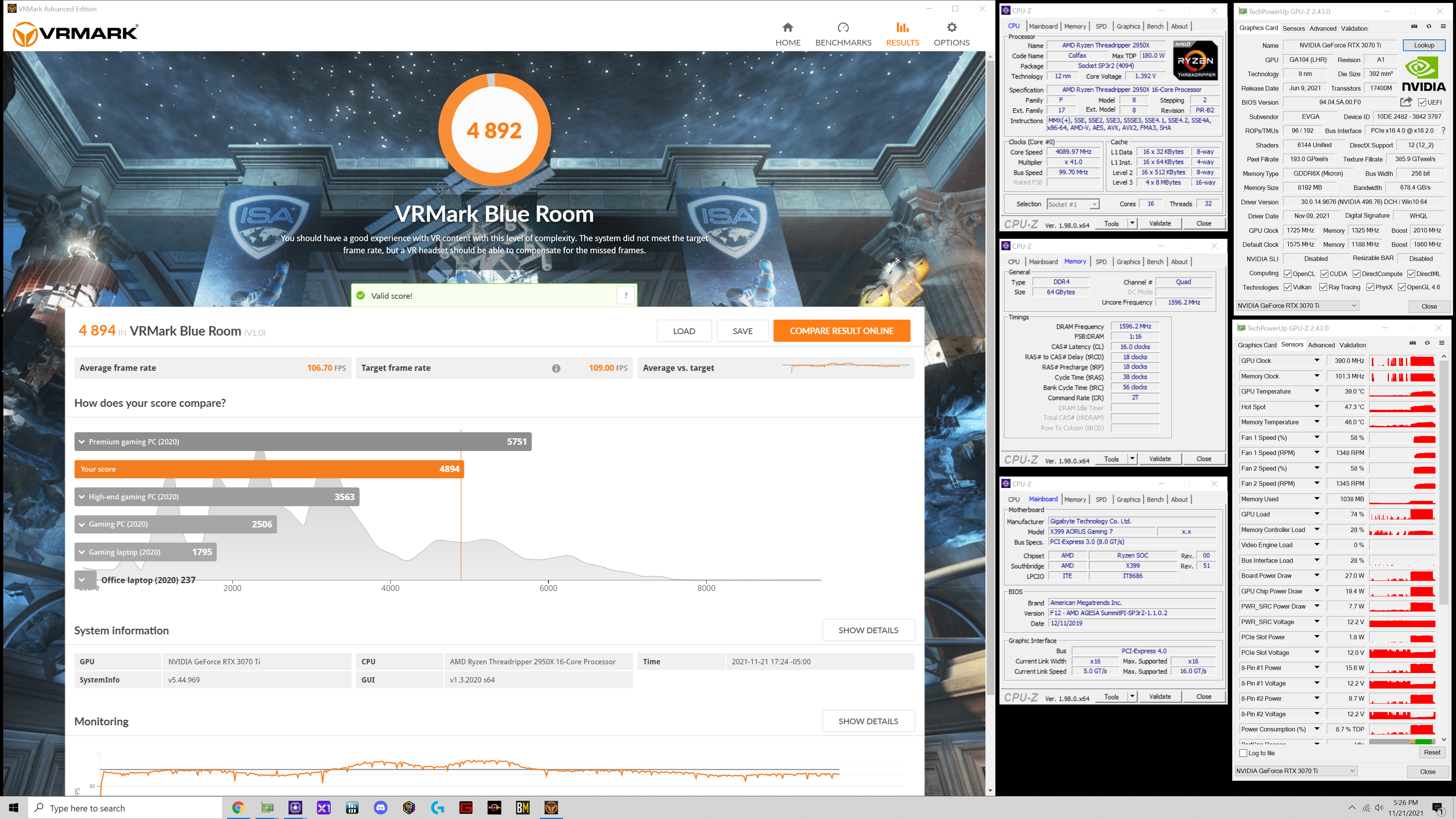Open the notification center icon
Viewport: 1456px width, 819px height.
point(1437,808)
